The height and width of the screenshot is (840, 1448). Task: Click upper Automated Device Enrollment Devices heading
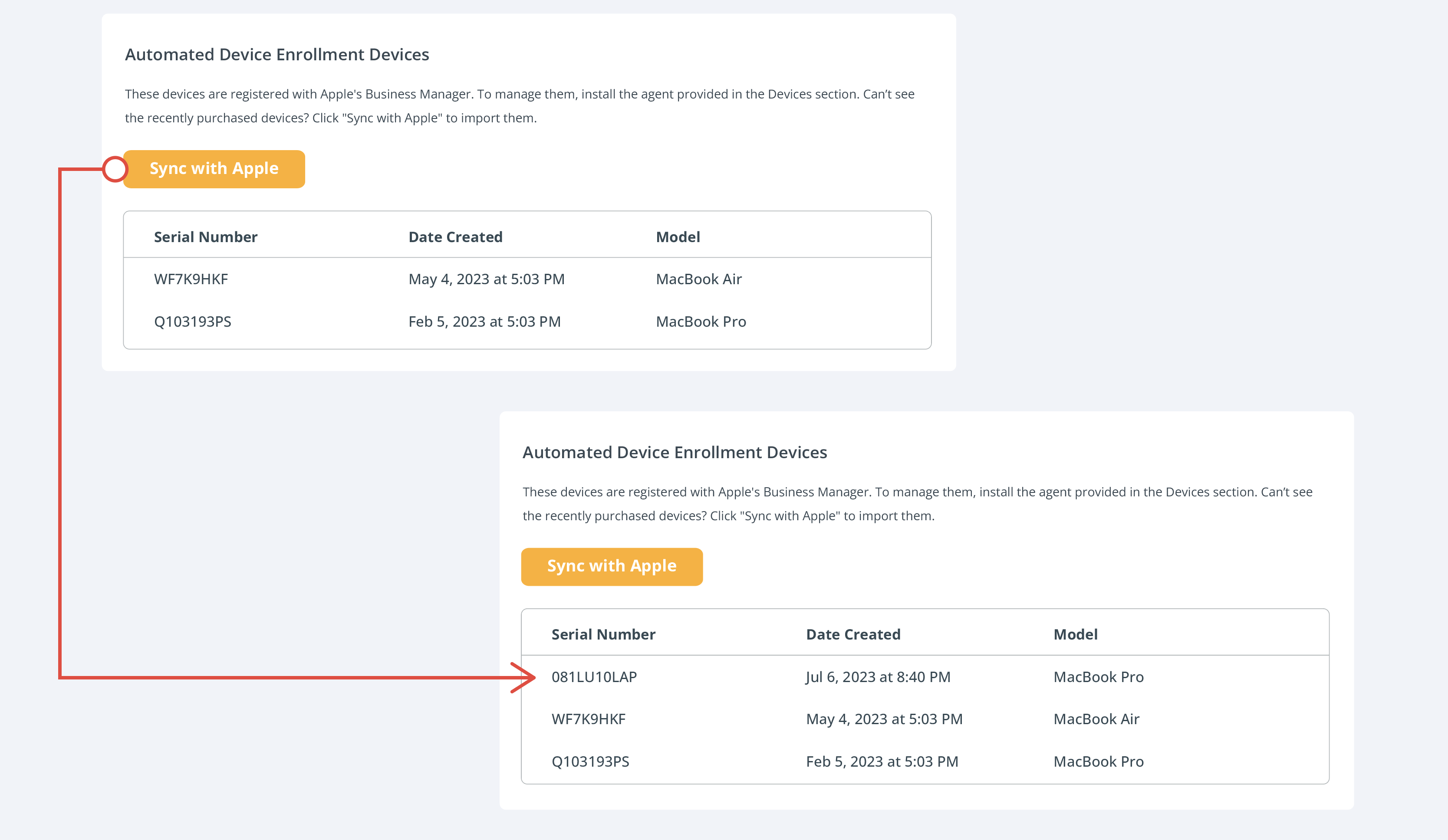tap(277, 55)
